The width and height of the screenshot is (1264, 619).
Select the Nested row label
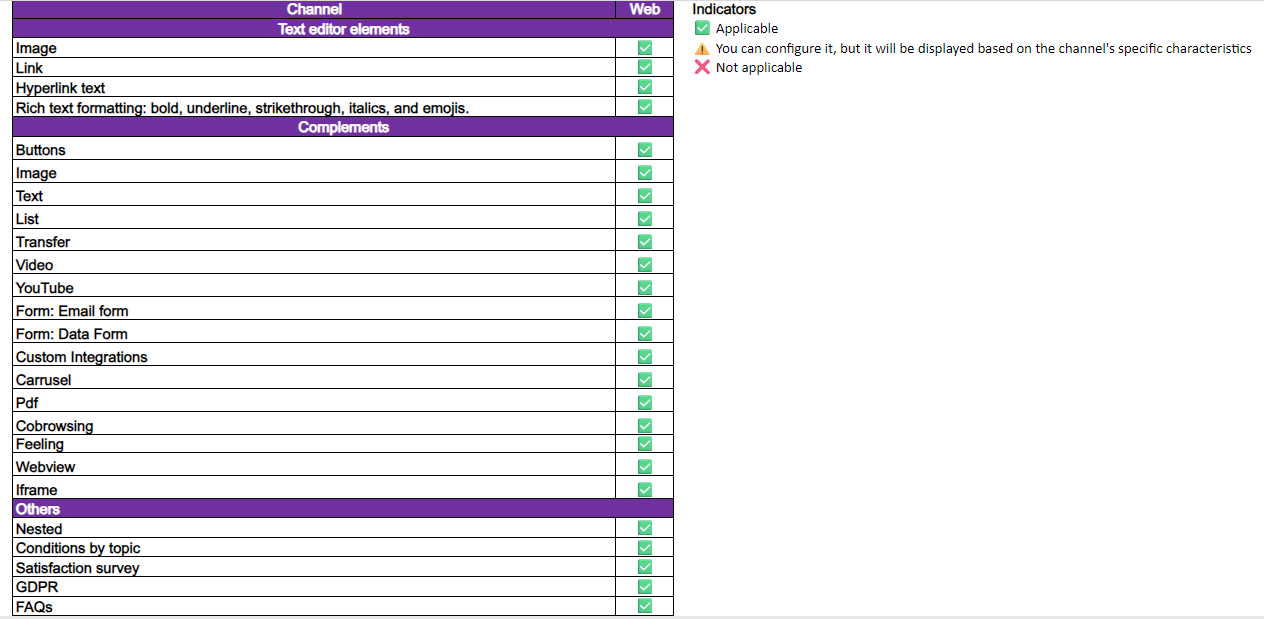click(39, 529)
